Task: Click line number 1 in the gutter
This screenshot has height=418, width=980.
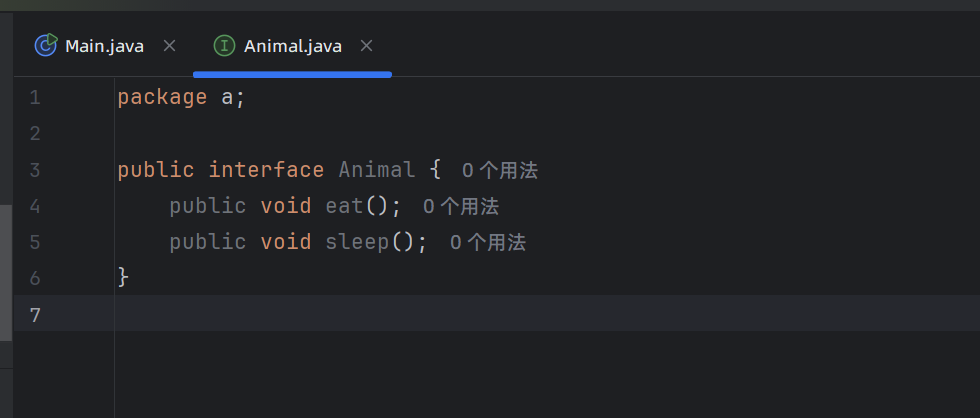Action: (x=35, y=98)
